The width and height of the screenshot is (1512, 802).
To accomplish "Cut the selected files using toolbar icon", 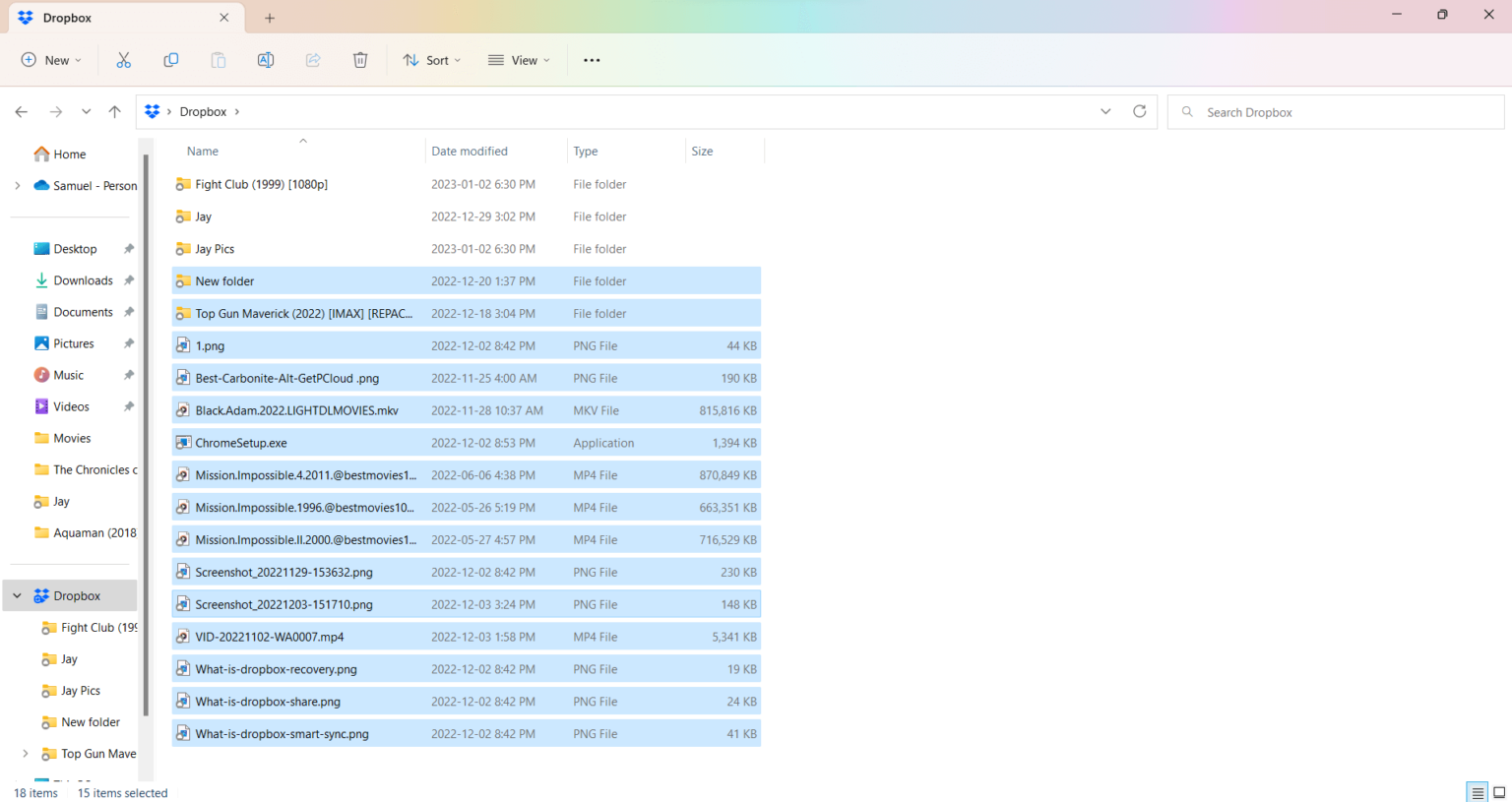I will 123,60.
